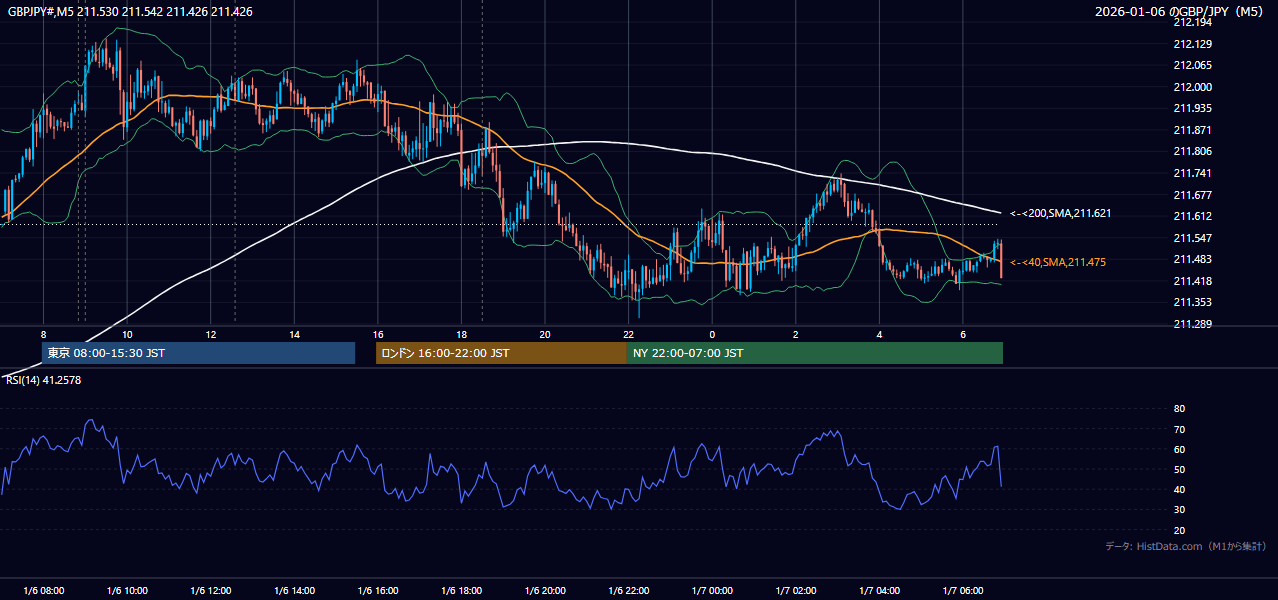Click the 211.483 price axis label

coord(1192,259)
